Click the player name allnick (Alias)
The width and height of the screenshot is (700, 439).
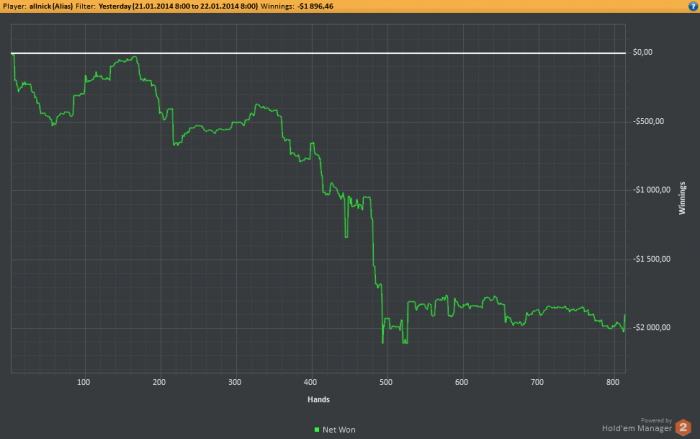point(51,6)
